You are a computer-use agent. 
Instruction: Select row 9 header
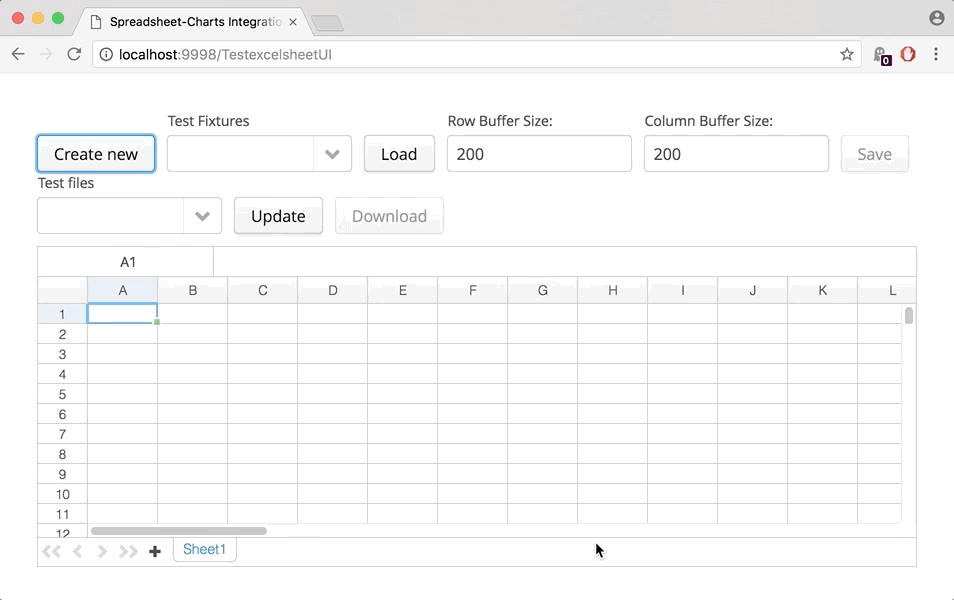[x=62, y=474]
